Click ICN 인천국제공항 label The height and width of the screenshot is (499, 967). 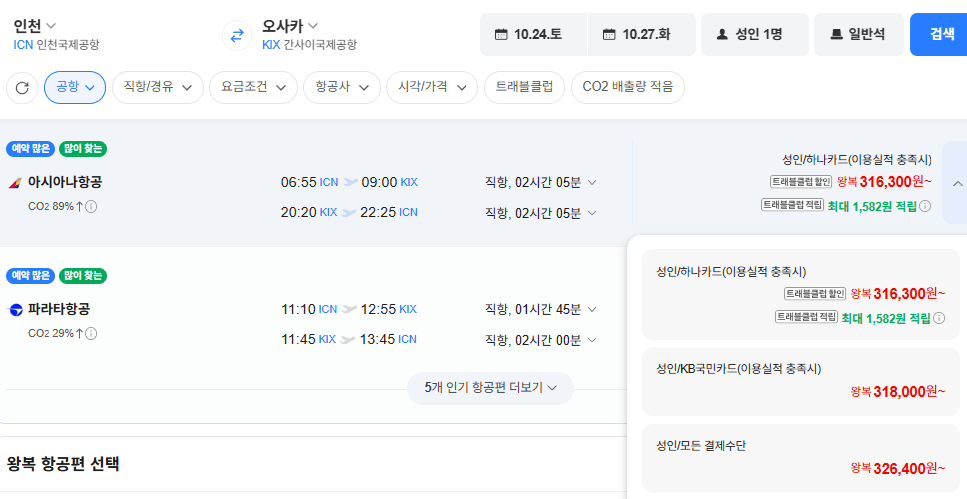pos(56,44)
